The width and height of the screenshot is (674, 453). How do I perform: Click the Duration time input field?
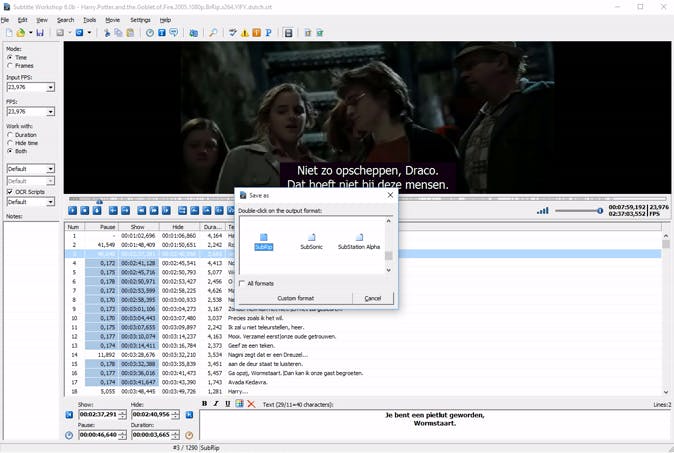pos(151,435)
